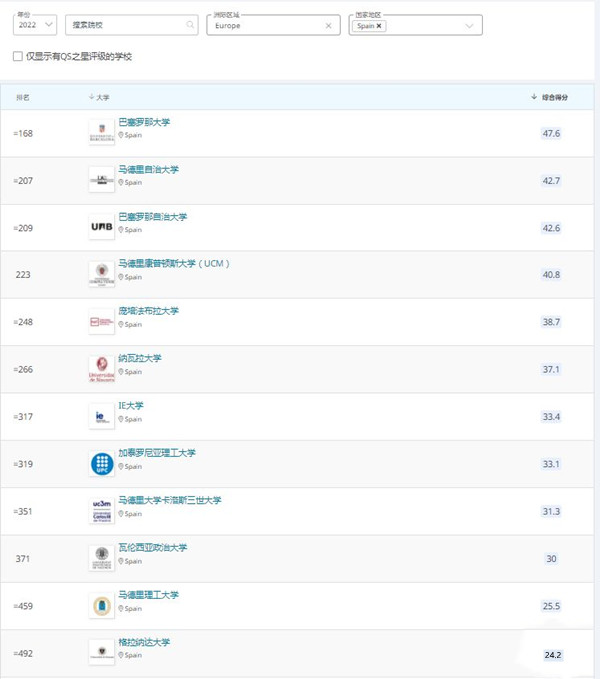The width and height of the screenshot is (600, 679).
Task: Click the UAB logo icon
Action: point(102,227)
